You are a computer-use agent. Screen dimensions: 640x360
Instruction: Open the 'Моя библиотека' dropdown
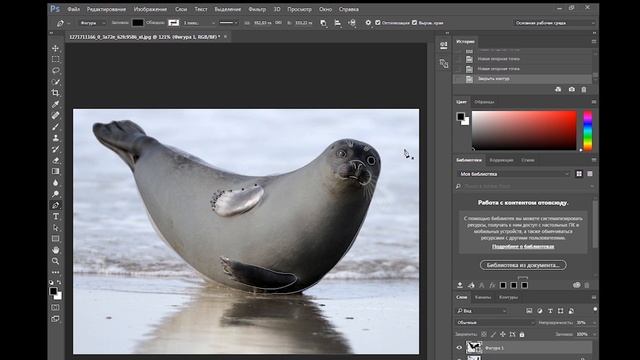click(x=513, y=174)
